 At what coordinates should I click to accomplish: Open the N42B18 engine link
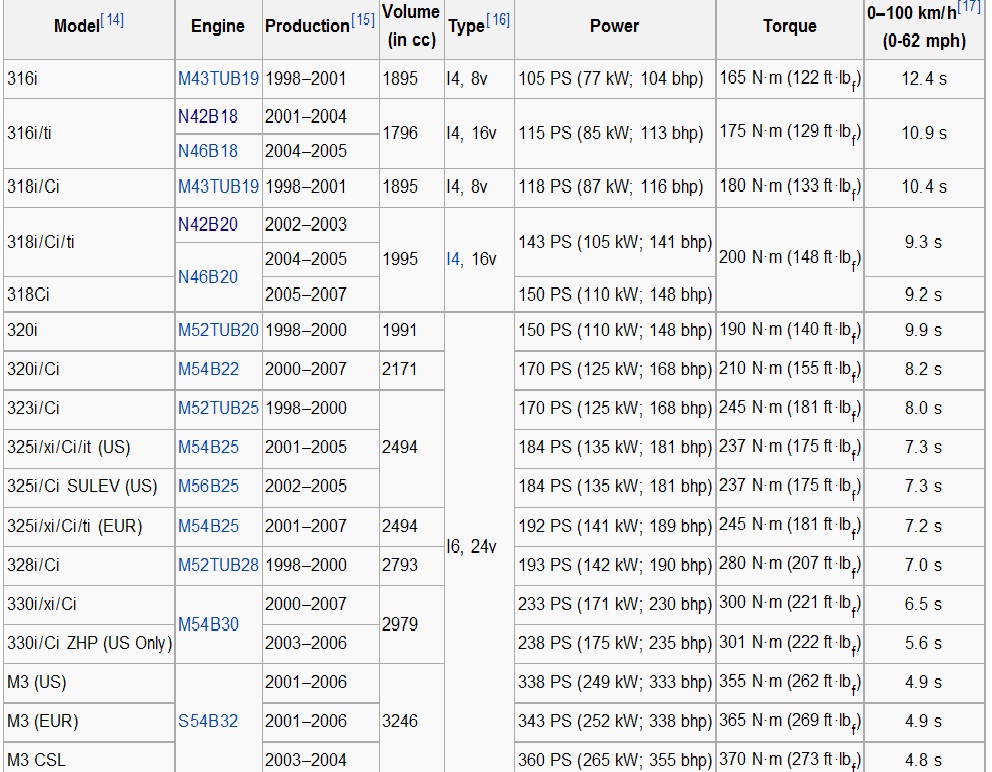point(208,117)
